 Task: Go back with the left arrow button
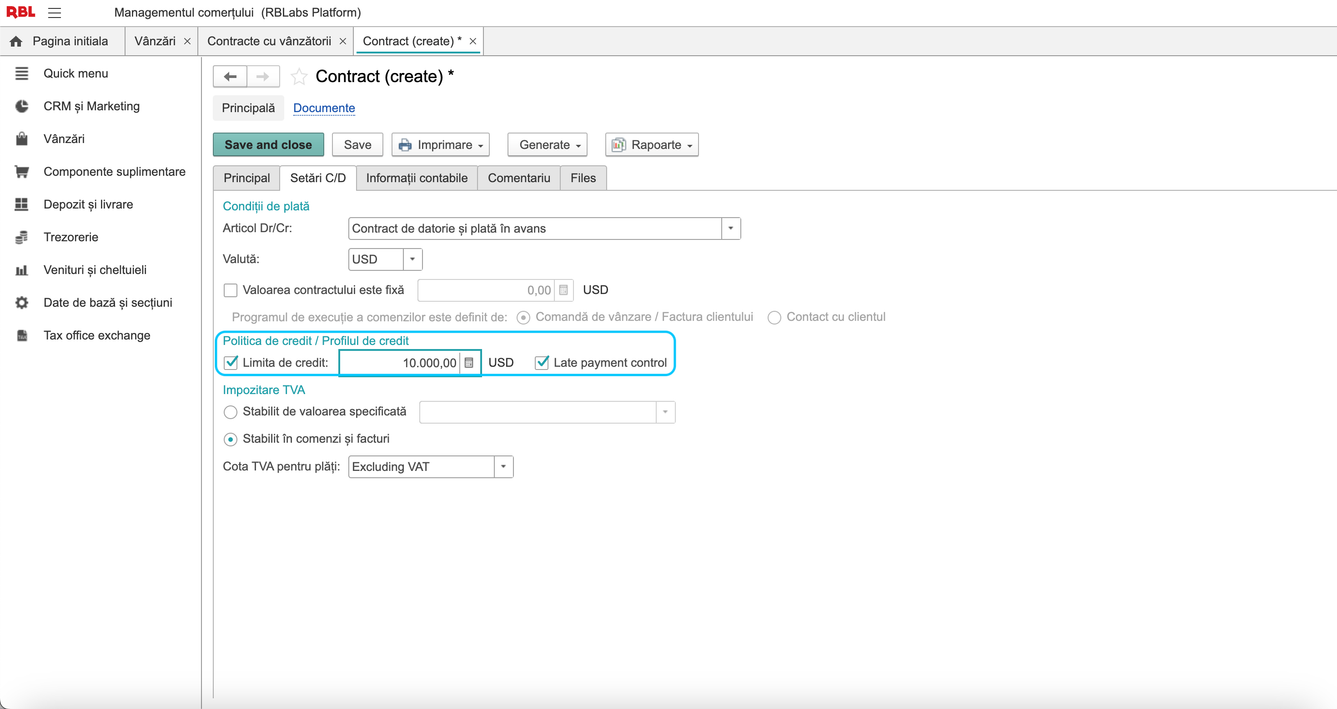click(230, 77)
